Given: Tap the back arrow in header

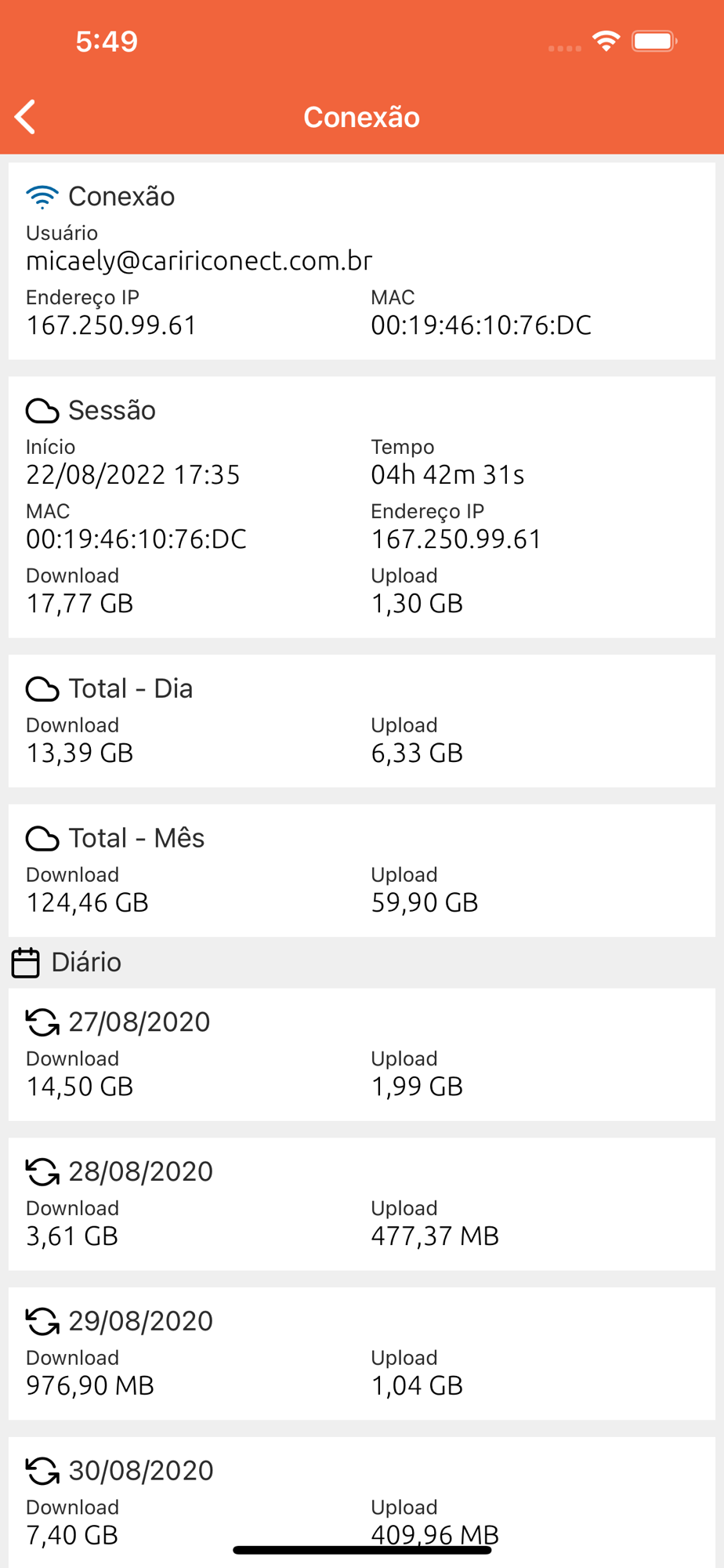Looking at the screenshot, I should tap(26, 117).
